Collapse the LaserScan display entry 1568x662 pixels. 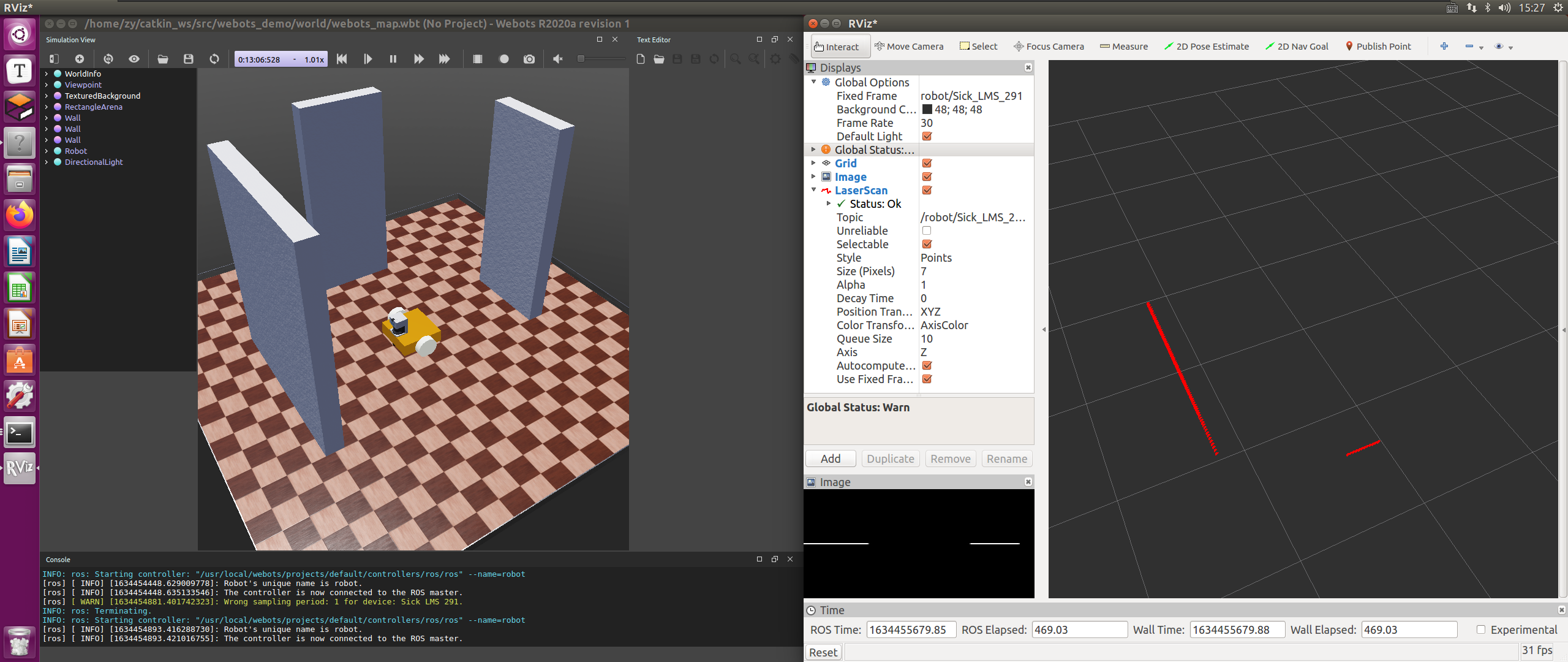tap(813, 190)
